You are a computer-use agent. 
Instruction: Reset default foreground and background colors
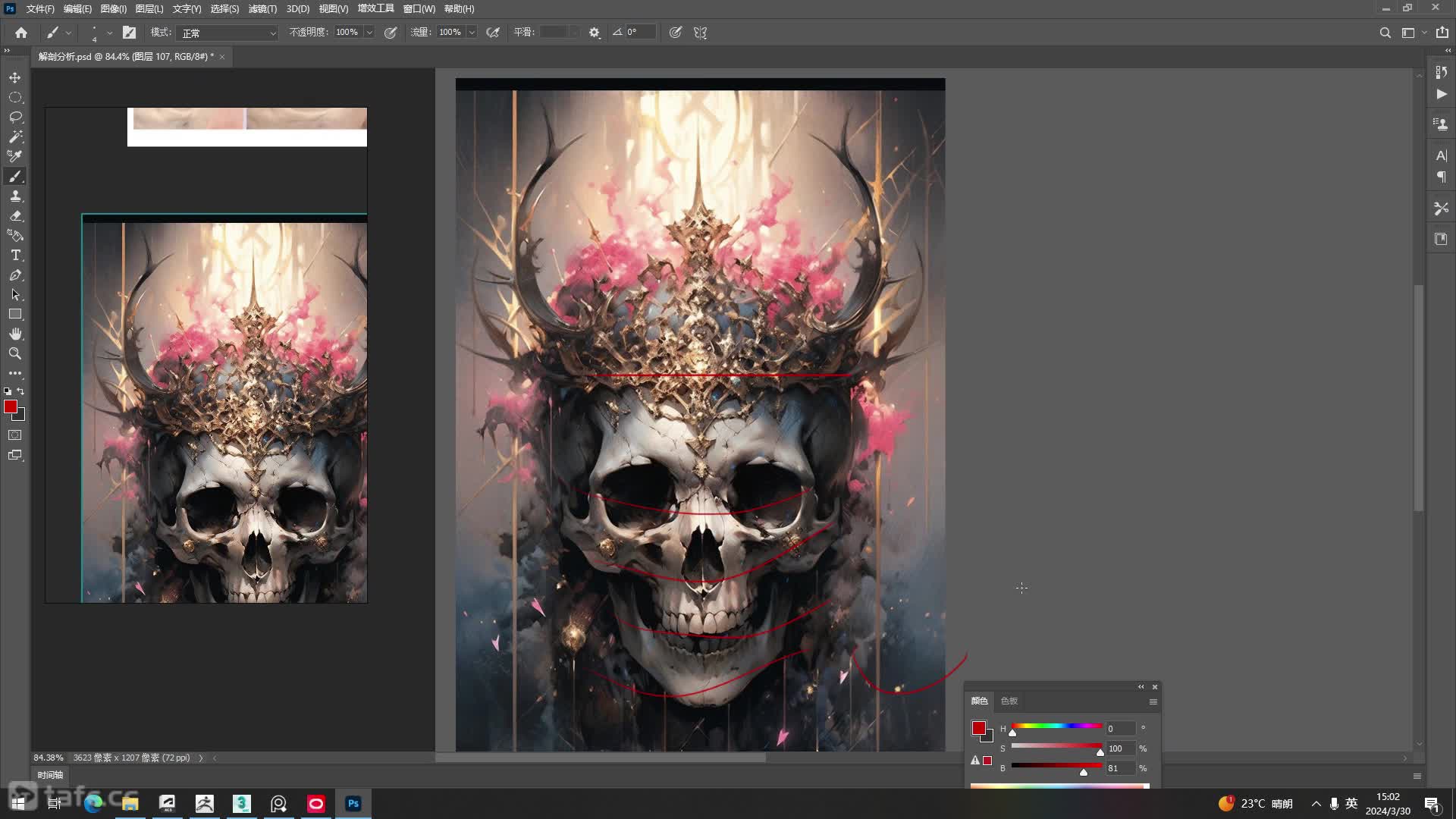(8, 391)
